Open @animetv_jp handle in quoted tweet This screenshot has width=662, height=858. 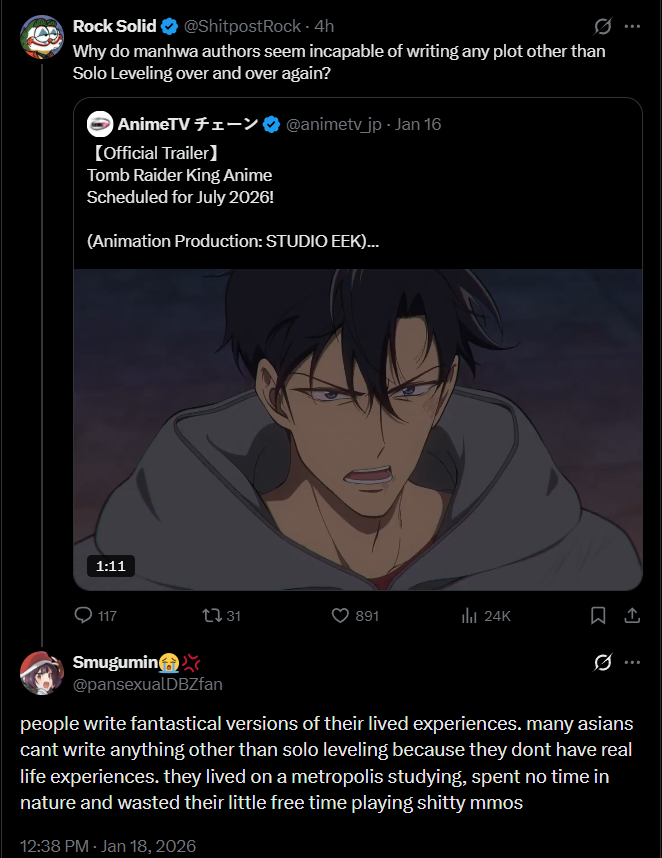(335, 124)
